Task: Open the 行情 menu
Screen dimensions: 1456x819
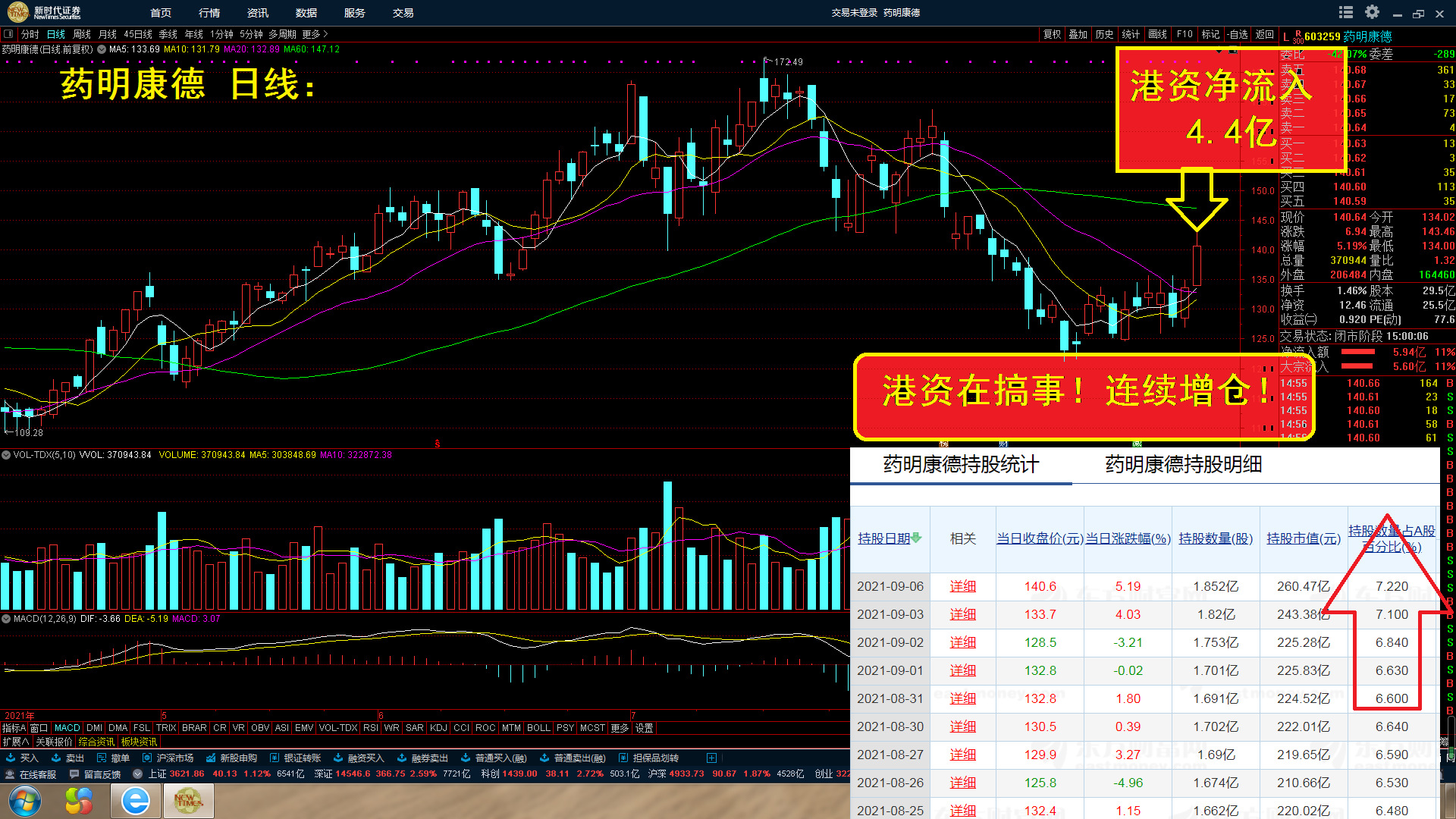Action: point(209,13)
